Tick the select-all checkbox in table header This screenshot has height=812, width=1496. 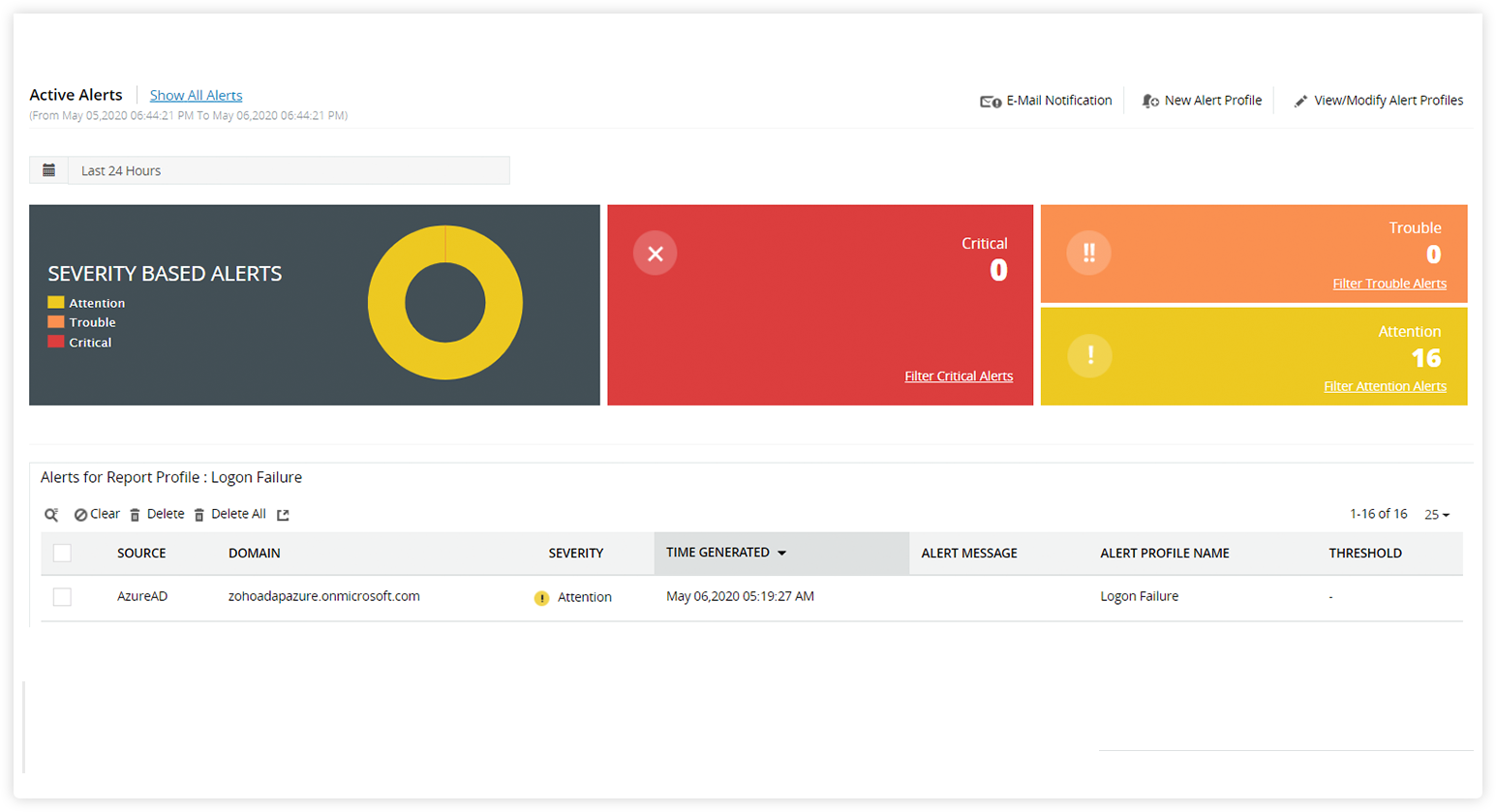[62, 553]
